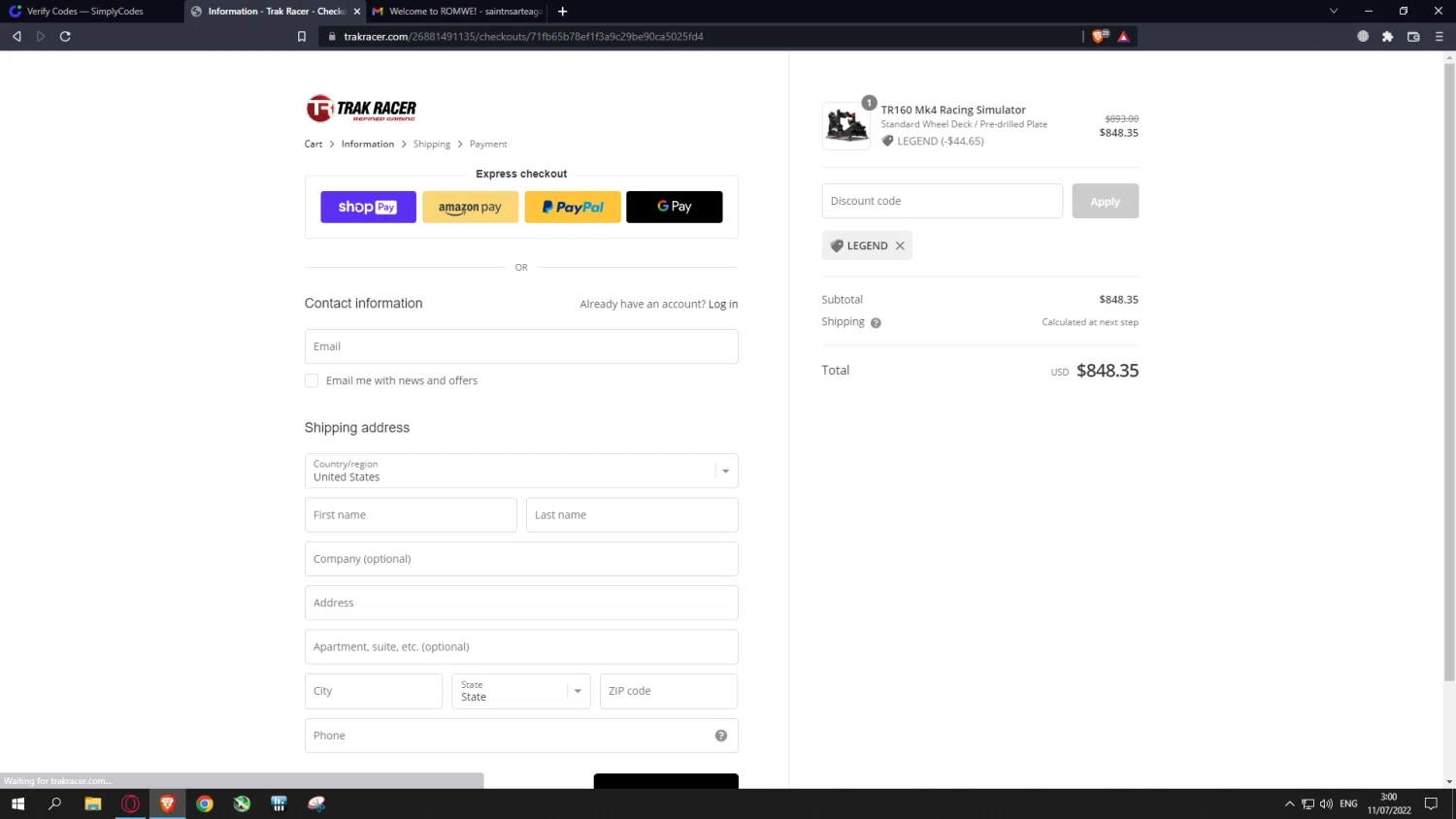Remove LEGEND discount code tag

[x=900, y=246]
